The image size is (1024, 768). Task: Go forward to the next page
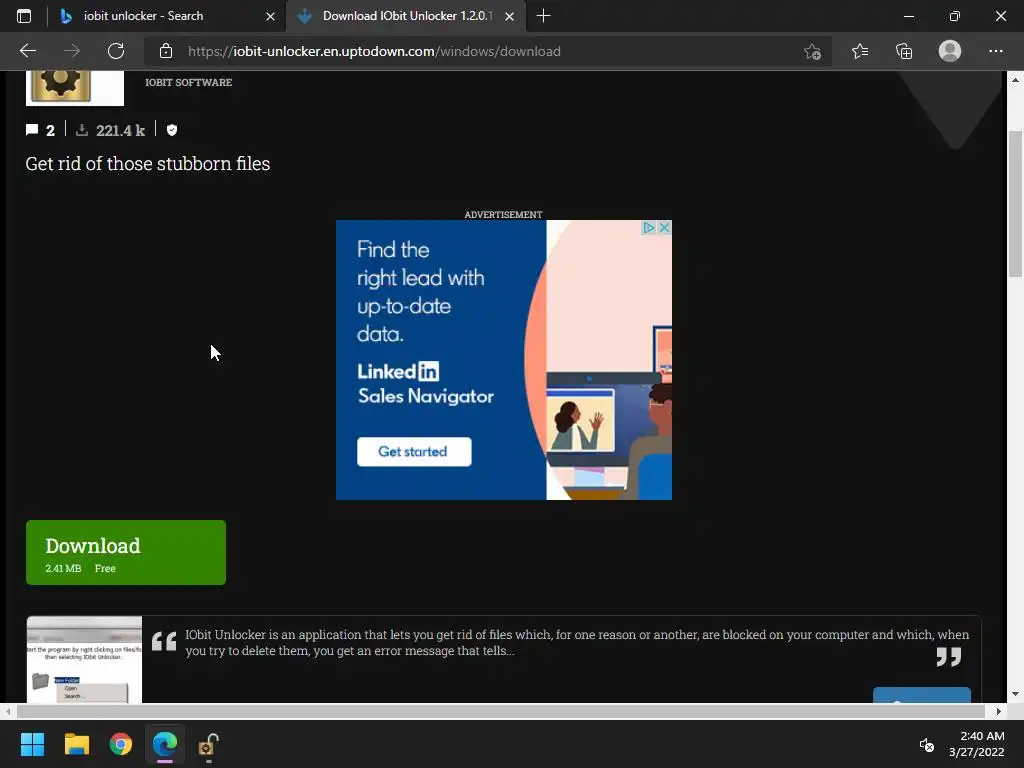72,51
